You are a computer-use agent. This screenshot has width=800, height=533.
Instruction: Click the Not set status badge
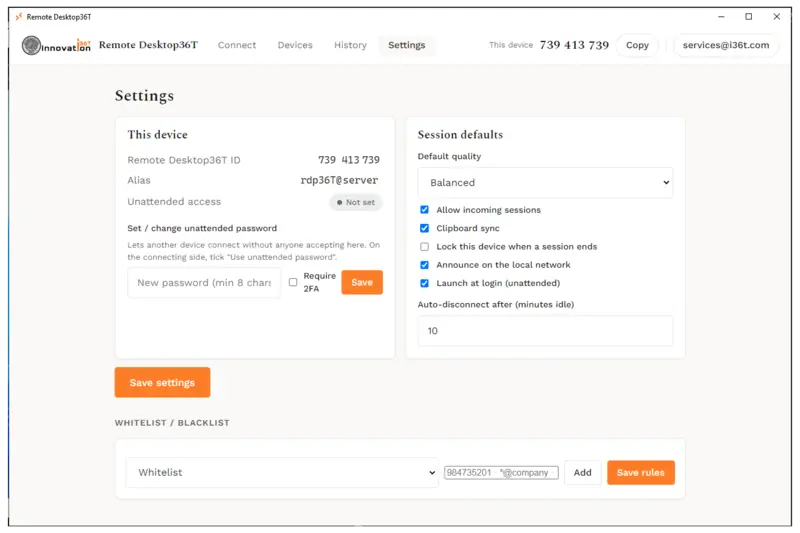[356, 202]
